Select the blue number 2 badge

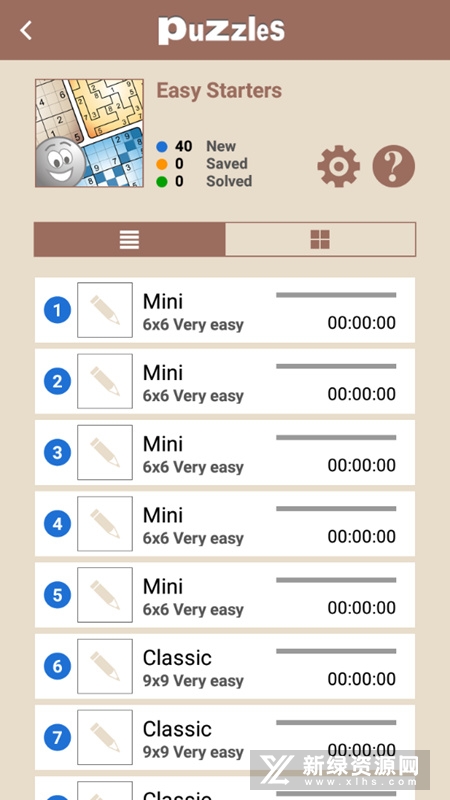click(57, 381)
